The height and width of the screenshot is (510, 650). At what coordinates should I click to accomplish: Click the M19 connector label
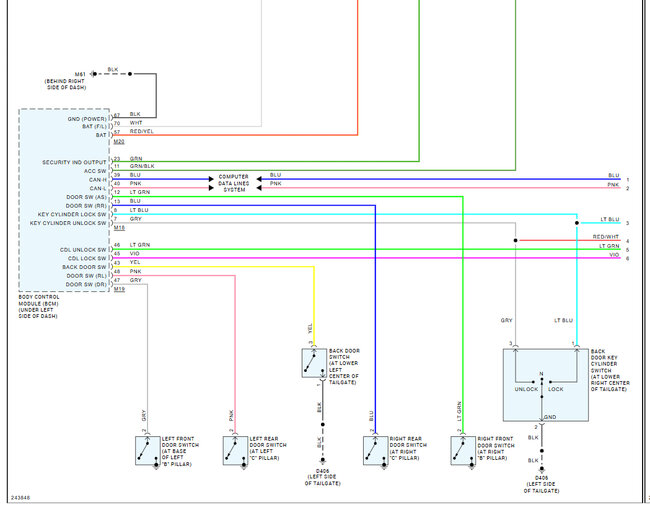[x=119, y=289]
